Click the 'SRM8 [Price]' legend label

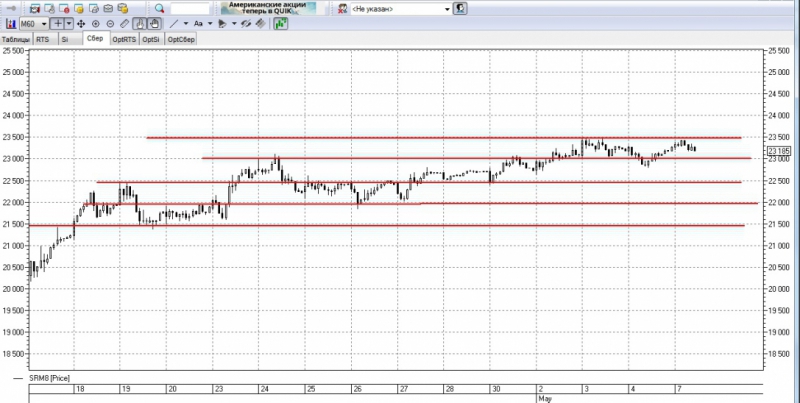tap(49, 378)
